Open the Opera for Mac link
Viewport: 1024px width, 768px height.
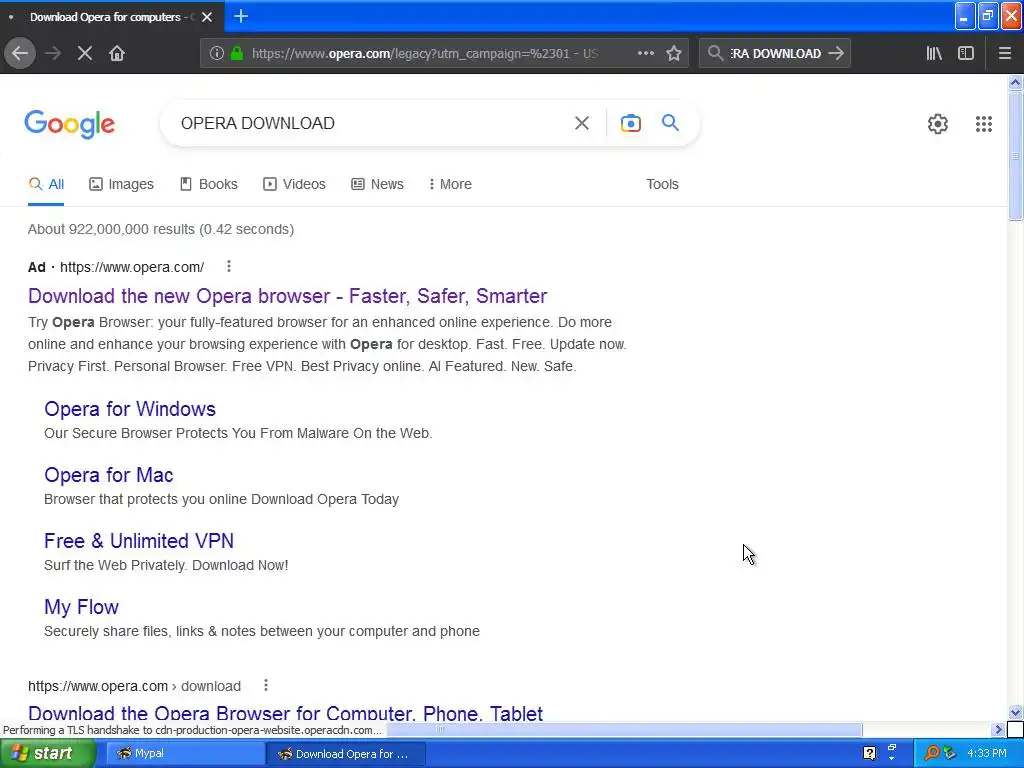pyautogui.click(x=108, y=475)
